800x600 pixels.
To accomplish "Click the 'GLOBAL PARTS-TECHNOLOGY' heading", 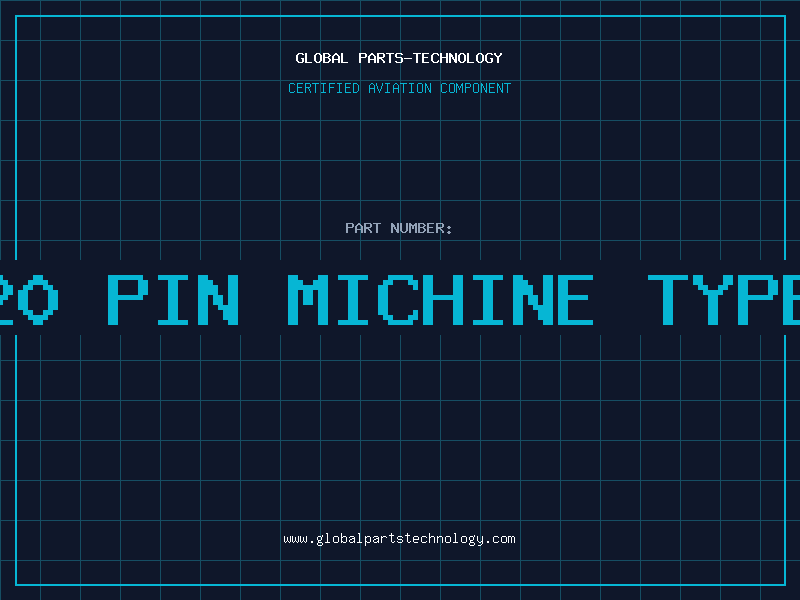I will click(399, 58).
